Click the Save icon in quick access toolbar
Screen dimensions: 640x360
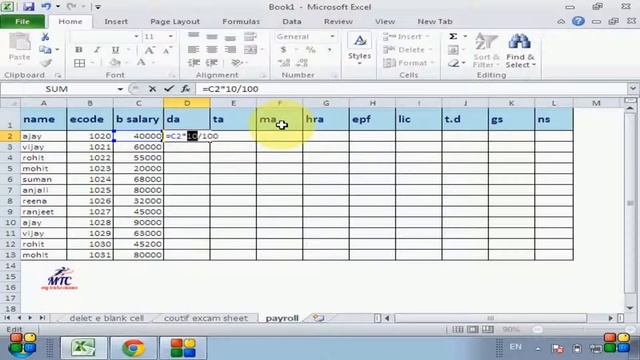pyautogui.click(x=28, y=7)
